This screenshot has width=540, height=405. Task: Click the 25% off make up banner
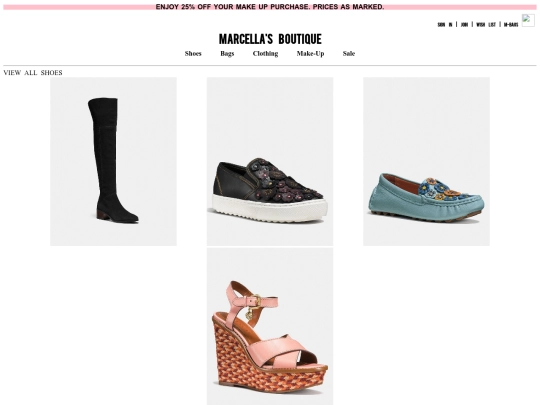tap(270, 7)
